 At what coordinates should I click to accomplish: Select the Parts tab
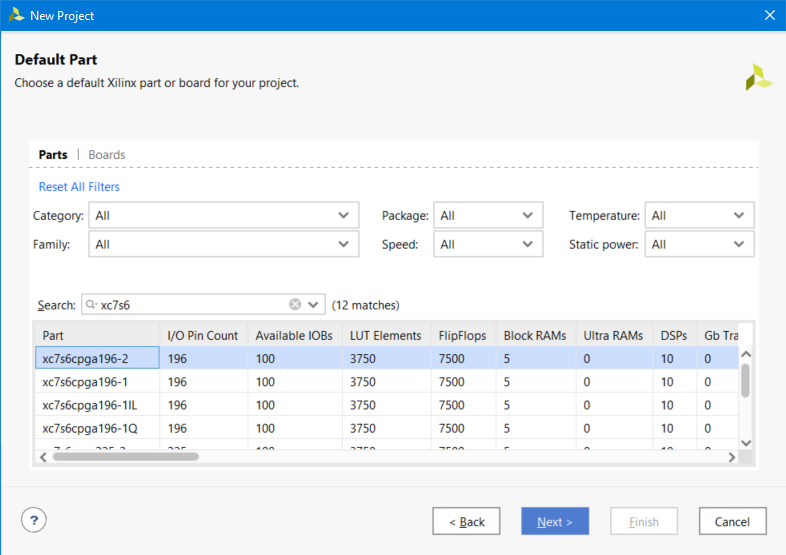pos(53,155)
